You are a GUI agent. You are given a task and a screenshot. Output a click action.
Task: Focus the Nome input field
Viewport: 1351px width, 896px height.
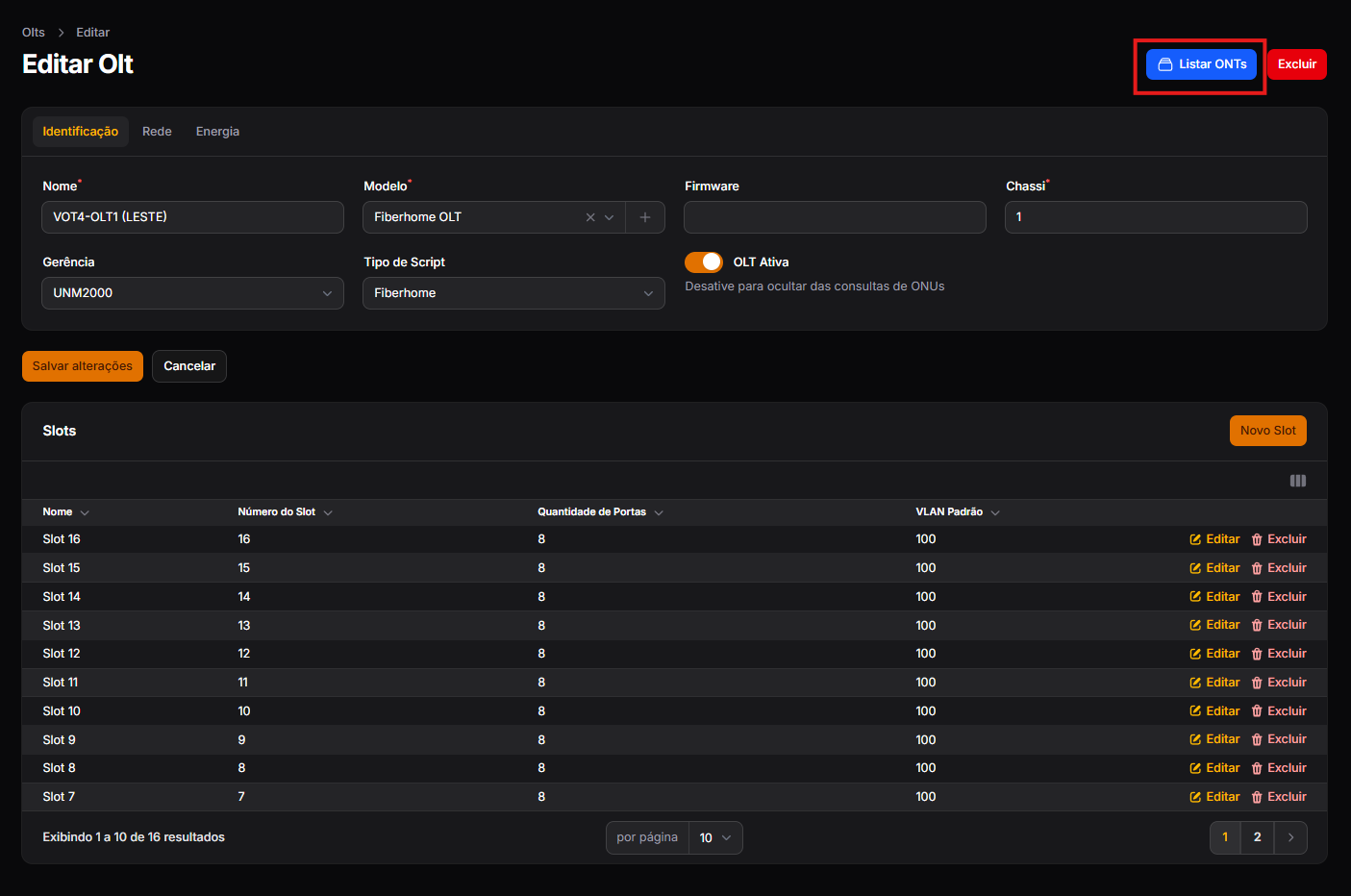coord(192,217)
